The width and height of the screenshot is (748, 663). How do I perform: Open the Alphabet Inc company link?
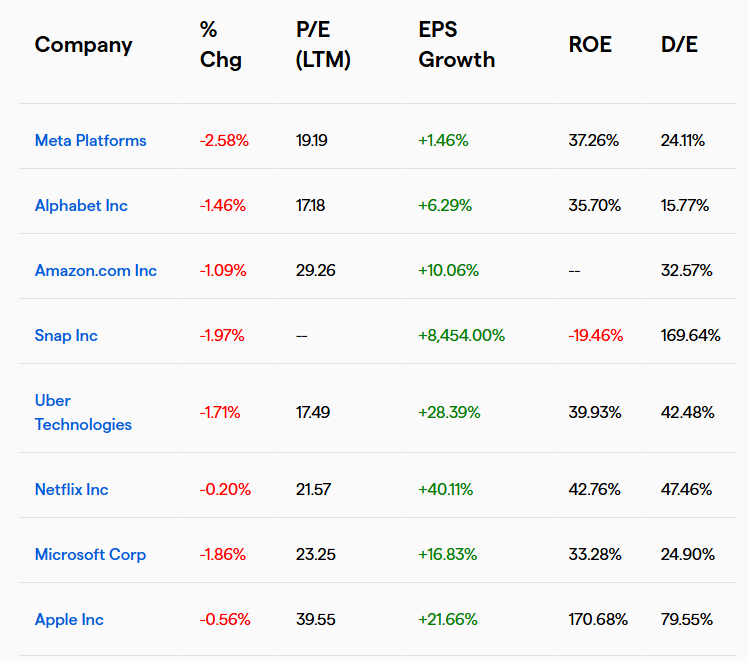click(81, 206)
